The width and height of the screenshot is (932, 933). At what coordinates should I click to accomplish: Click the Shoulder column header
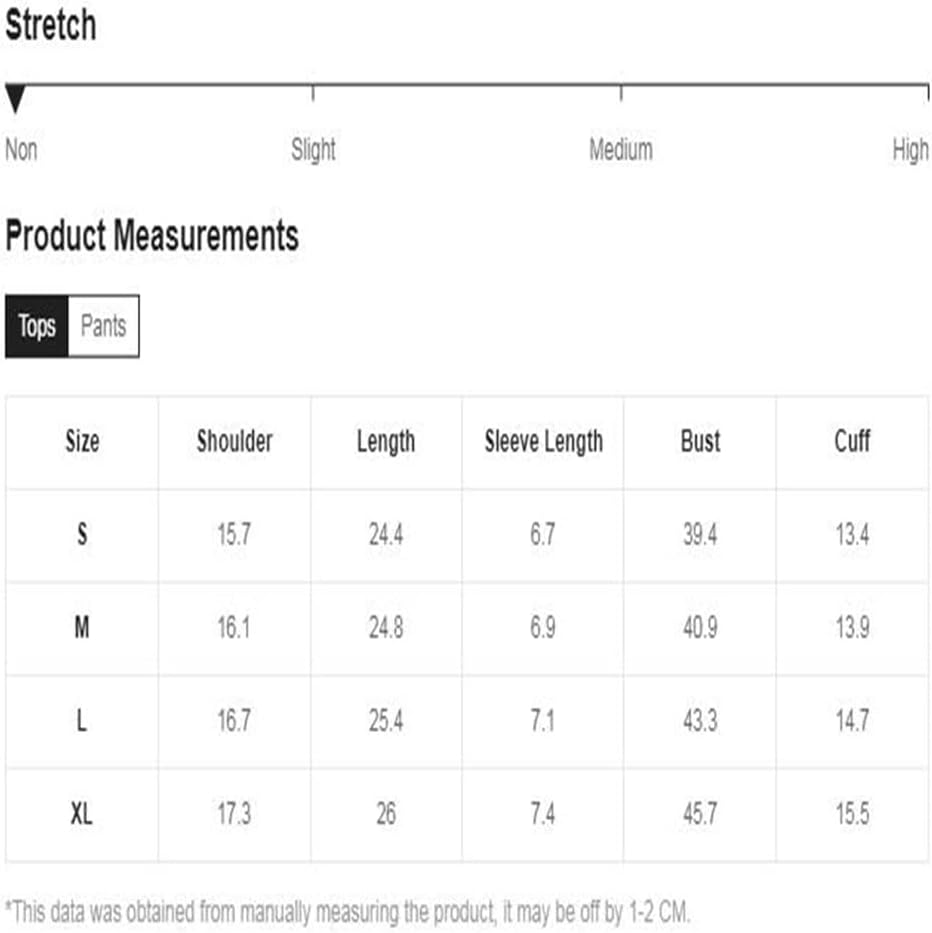234,442
